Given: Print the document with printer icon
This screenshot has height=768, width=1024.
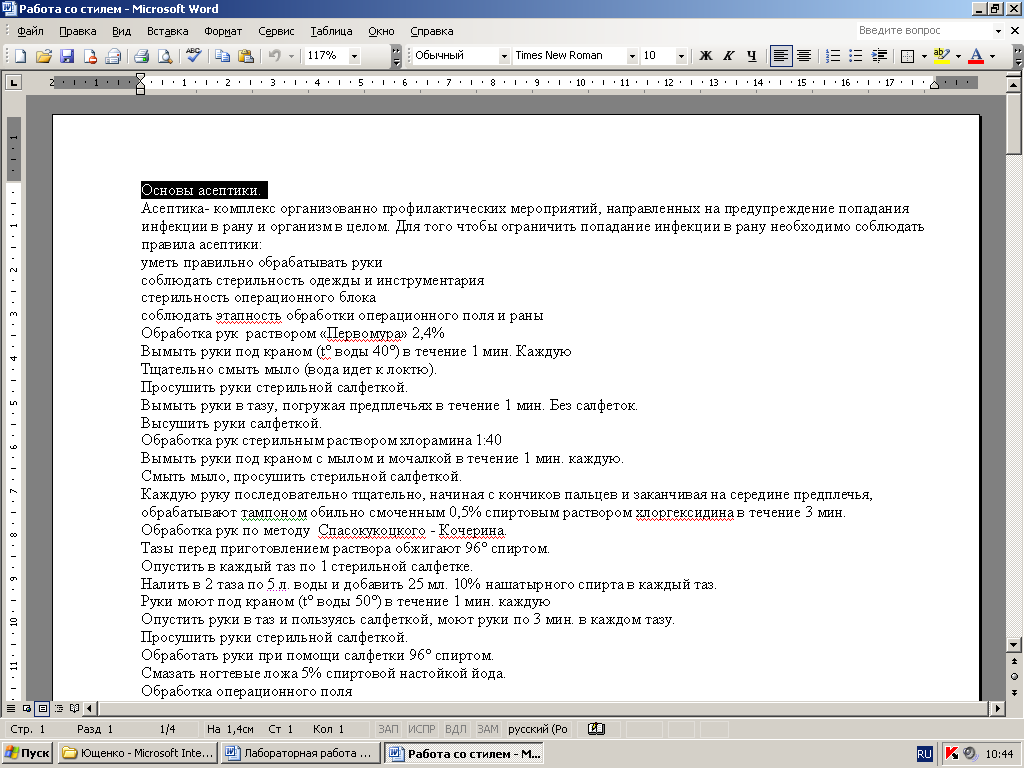Looking at the screenshot, I should (x=142, y=56).
